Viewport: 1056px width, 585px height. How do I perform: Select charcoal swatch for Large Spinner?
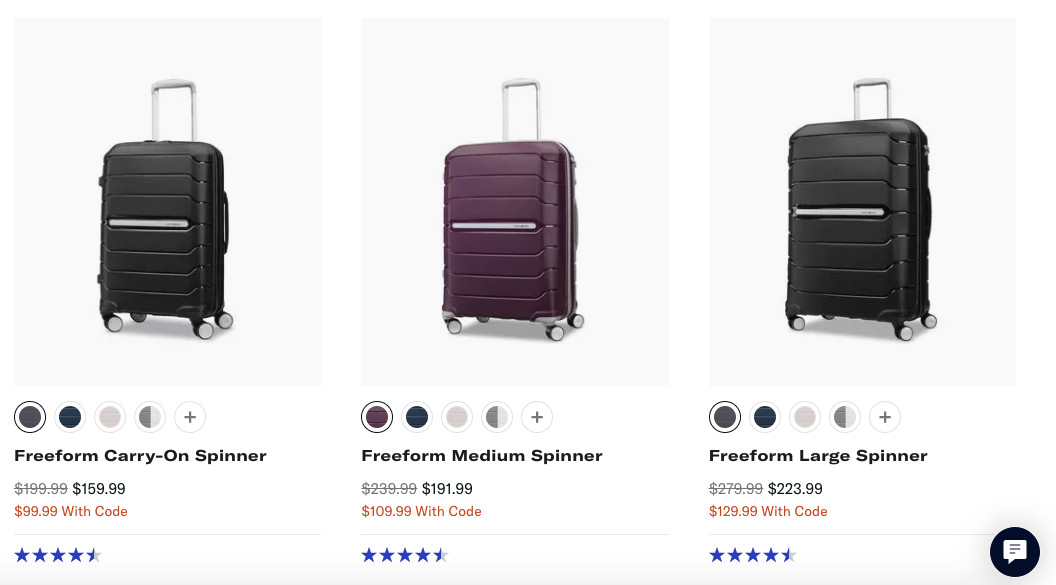click(725, 417)
